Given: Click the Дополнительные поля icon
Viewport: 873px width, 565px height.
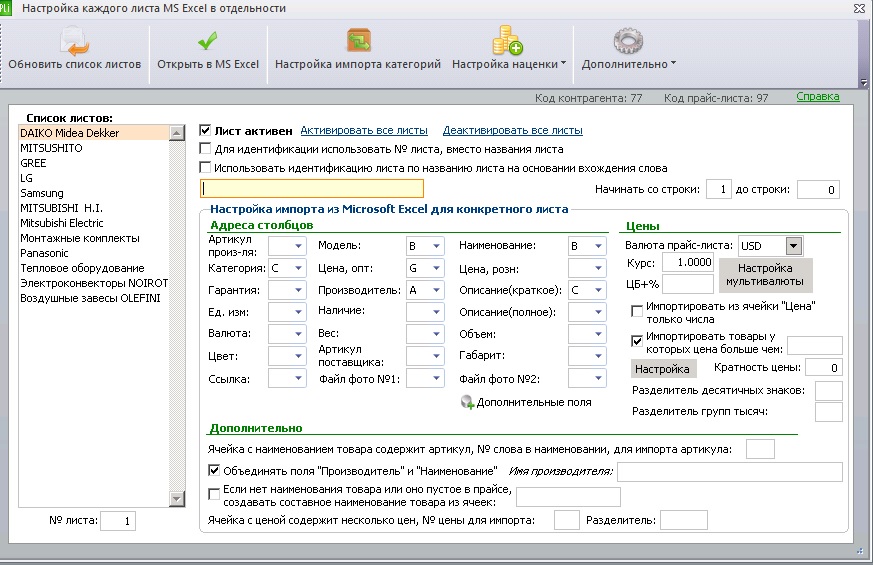Looking at the screenshot, I should (x=467, y=402).
